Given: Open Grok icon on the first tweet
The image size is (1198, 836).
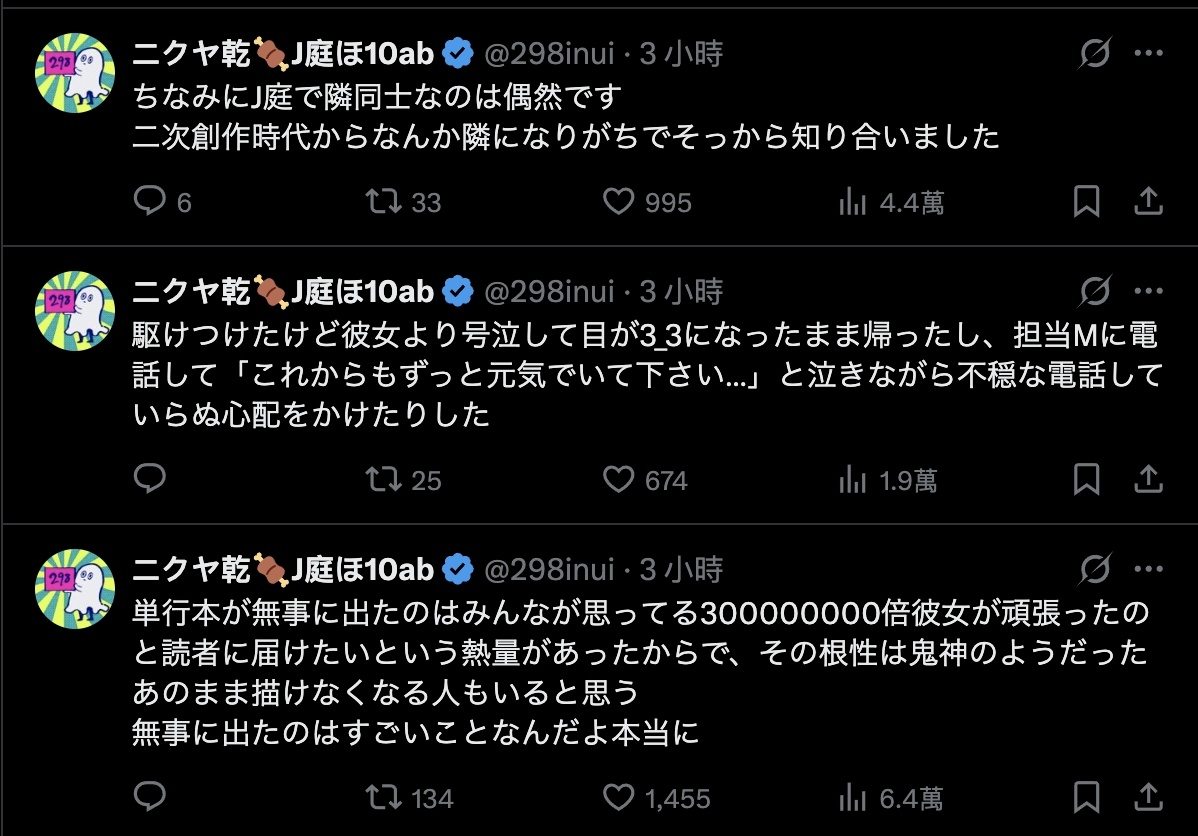Looking at the screenshot, I should pyautogui.click(x=1095, y=54).
